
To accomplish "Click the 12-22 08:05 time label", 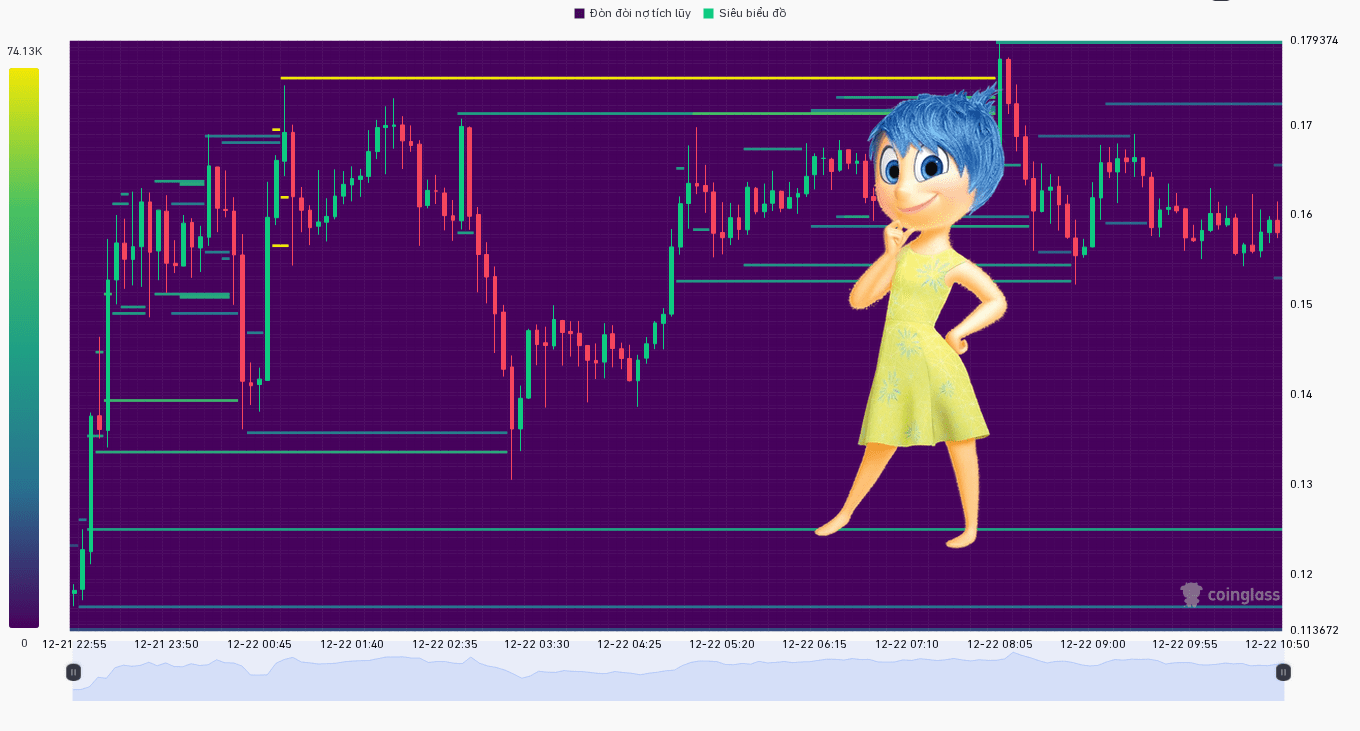I will (x=1000, y=644).
